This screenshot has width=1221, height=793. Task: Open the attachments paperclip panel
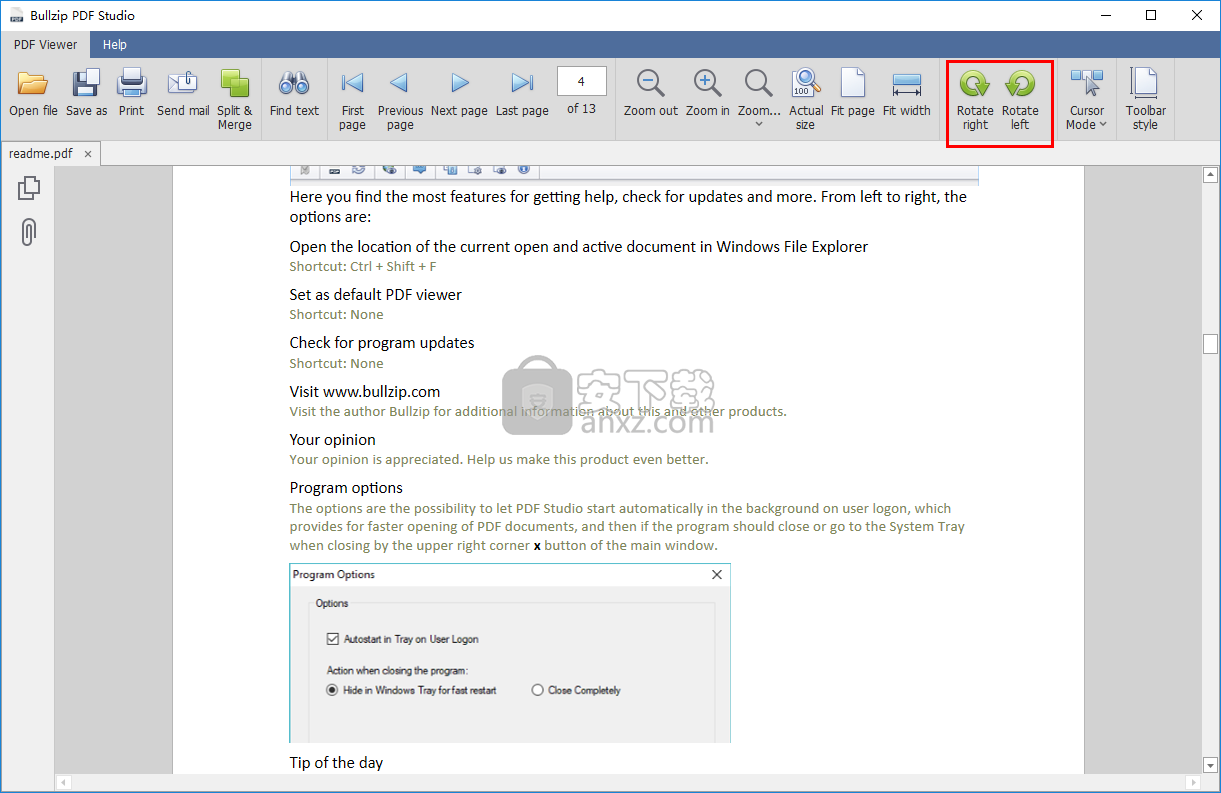pyautogui.click(x=29, y=232)
